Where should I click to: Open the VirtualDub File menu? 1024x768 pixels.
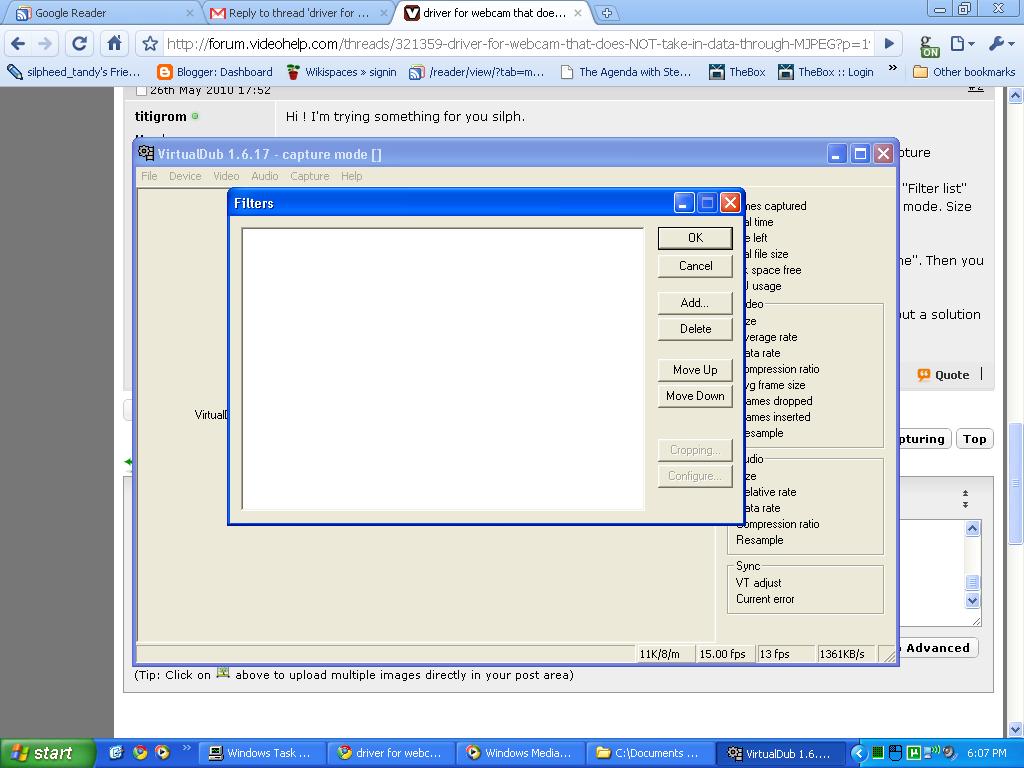coord(149,176)
